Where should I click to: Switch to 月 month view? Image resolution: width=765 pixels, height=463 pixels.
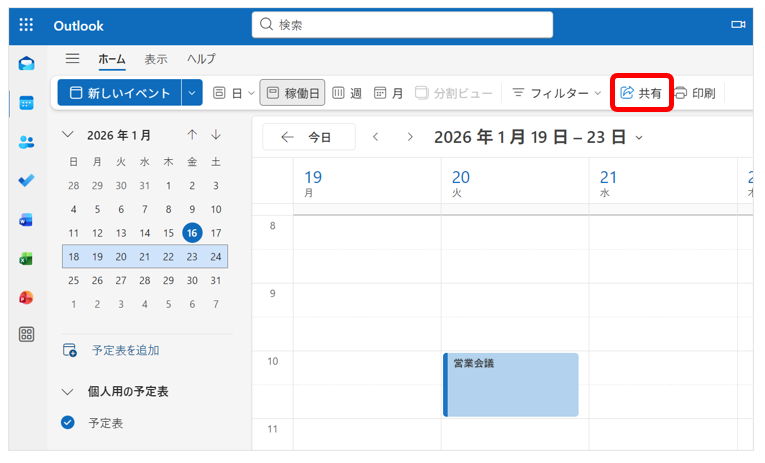(388, 93)
